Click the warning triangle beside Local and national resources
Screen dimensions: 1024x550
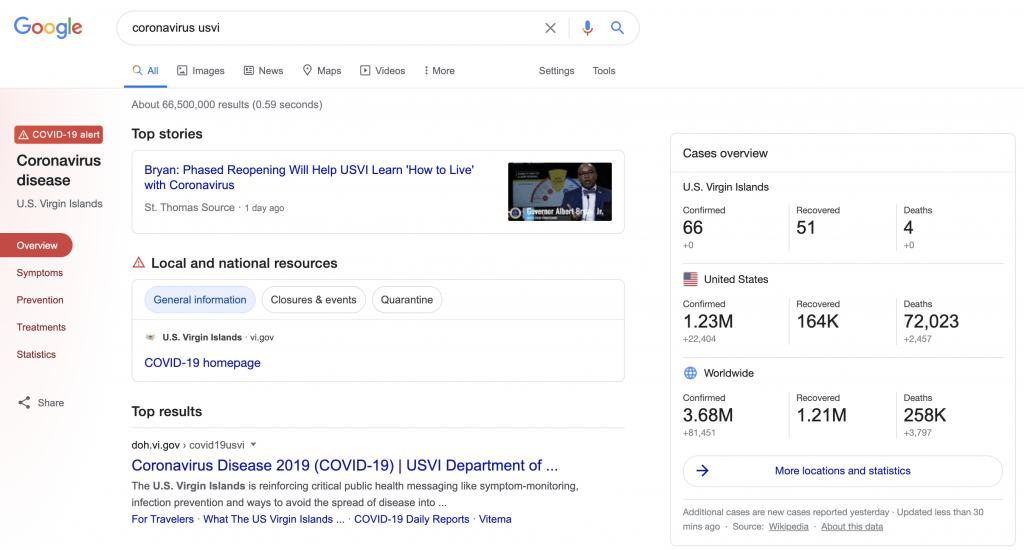click(138, 263)
